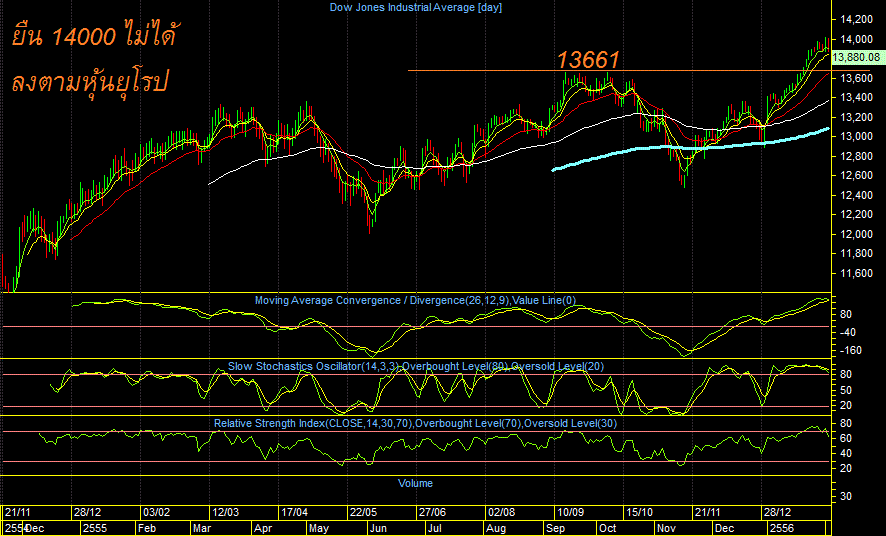Click the -40 value on MACD scale
The height and width of the screenshot is (536, 886).
(848, 332)
